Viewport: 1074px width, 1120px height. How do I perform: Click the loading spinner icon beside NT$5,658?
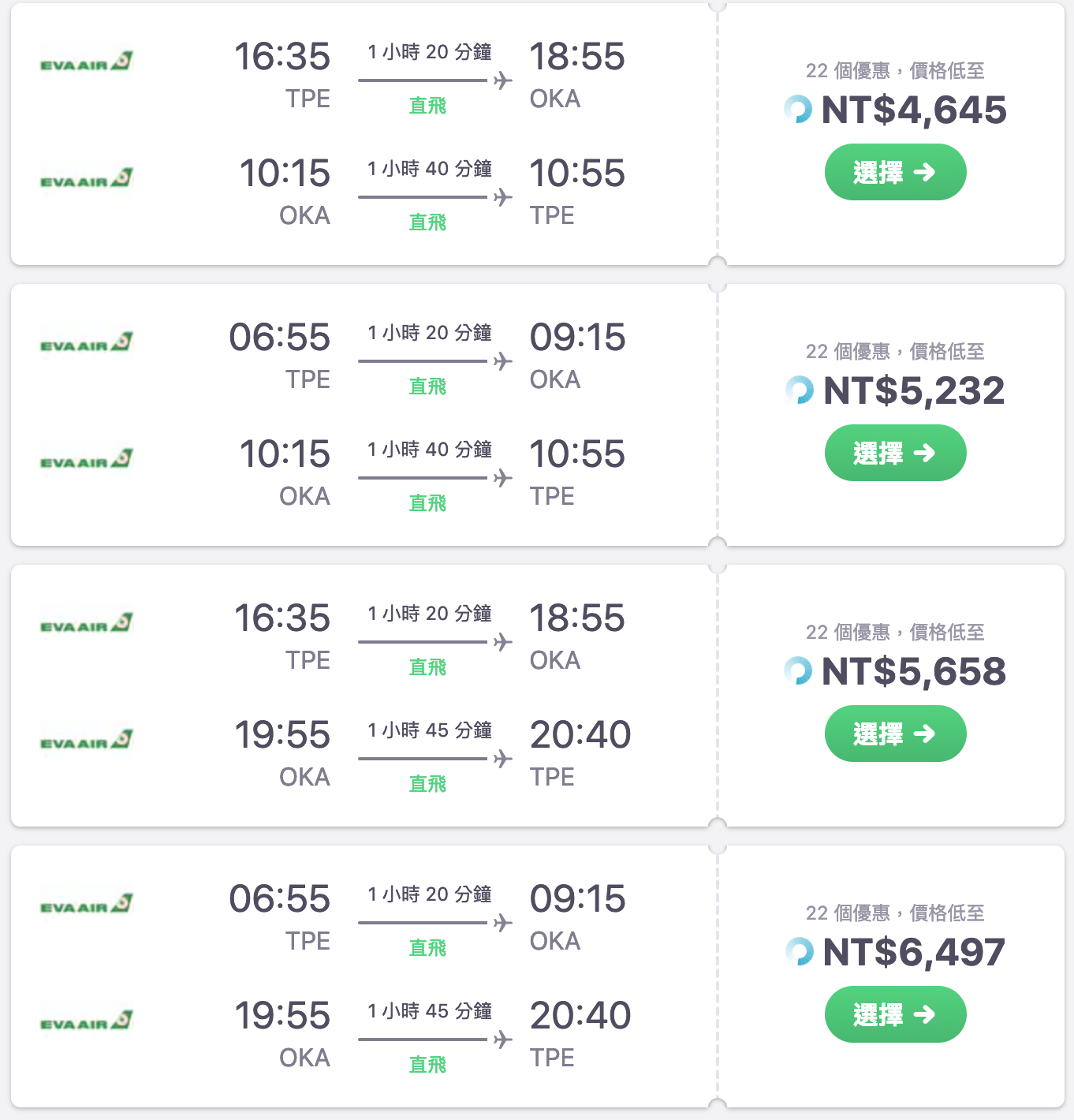tap(798, 670)
